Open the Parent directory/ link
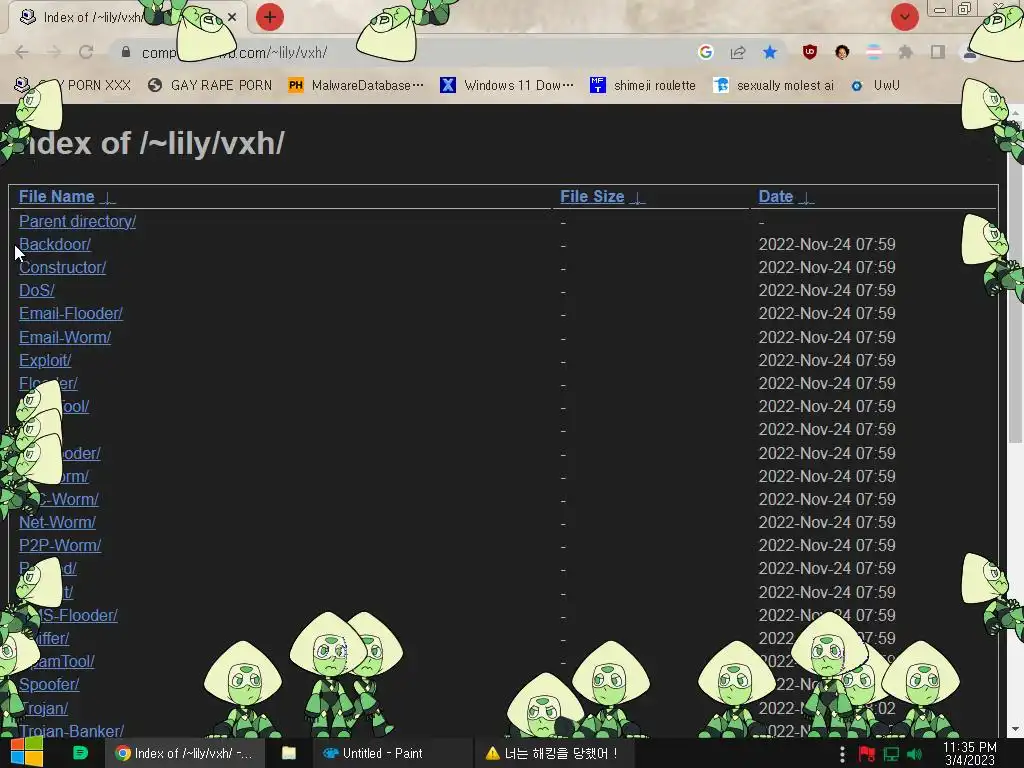This screenshot has width=1024, height=768. click(77, 221)
